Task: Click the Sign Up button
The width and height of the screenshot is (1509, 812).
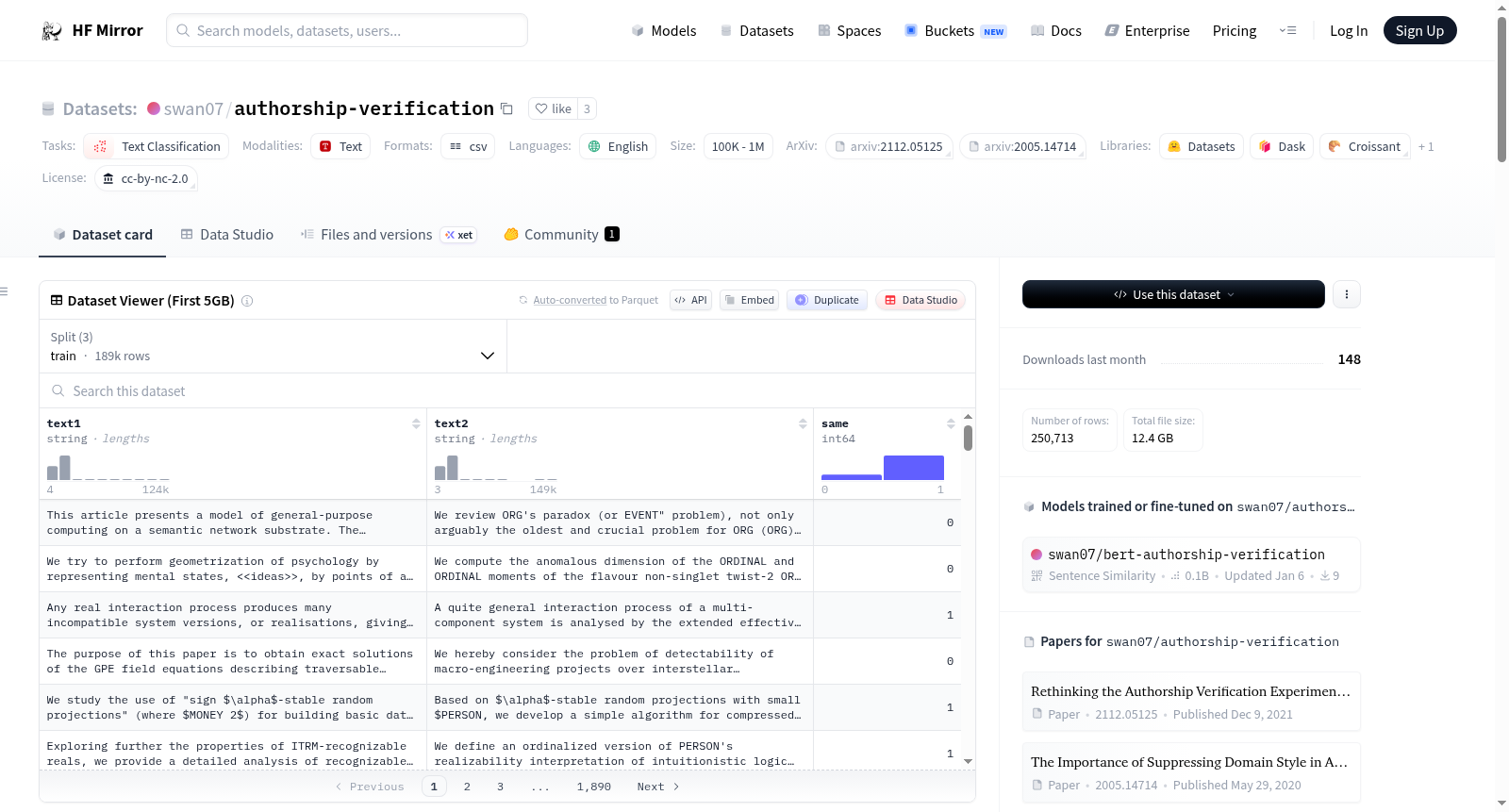Action: point(1420,30)
